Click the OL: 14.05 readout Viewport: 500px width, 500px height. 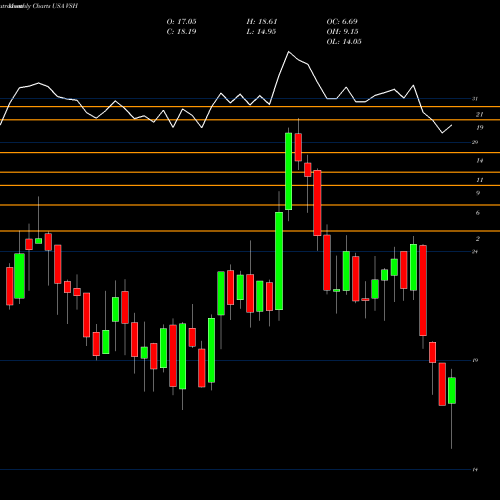344,42
